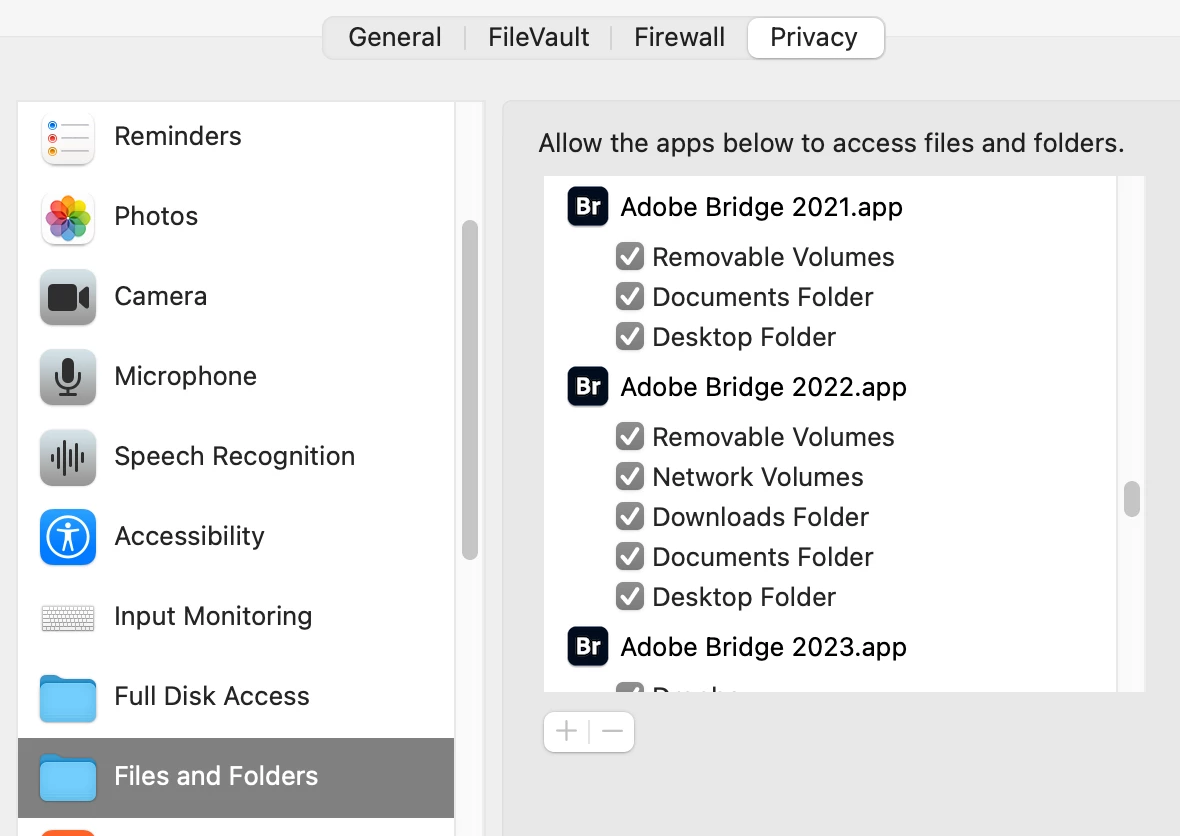The height and width of the screenshot is (836, 1180).
Task: Select Speech Recognition category label
Action: point(234,456)
